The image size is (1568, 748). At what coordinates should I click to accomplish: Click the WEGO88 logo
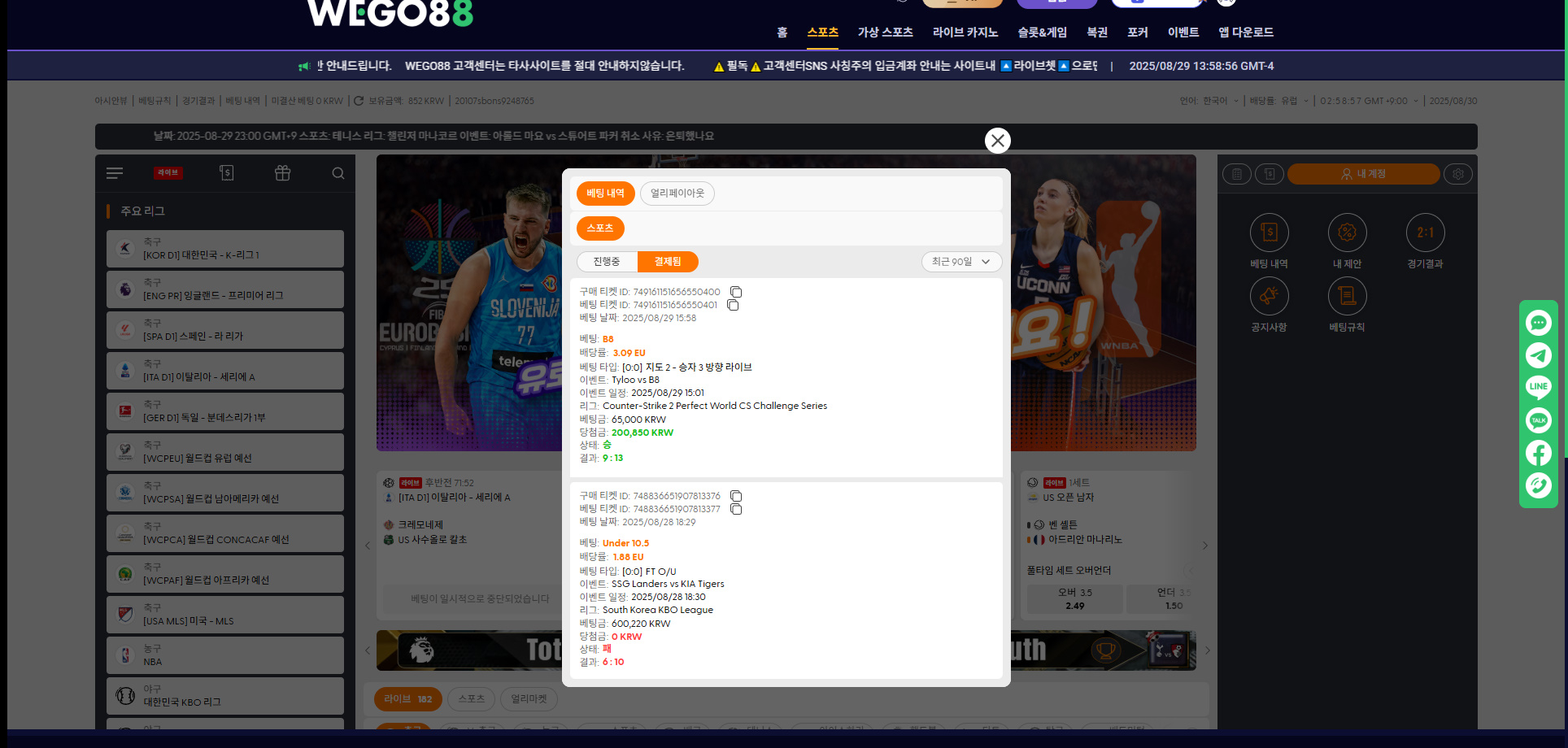[x=390, y=12]
